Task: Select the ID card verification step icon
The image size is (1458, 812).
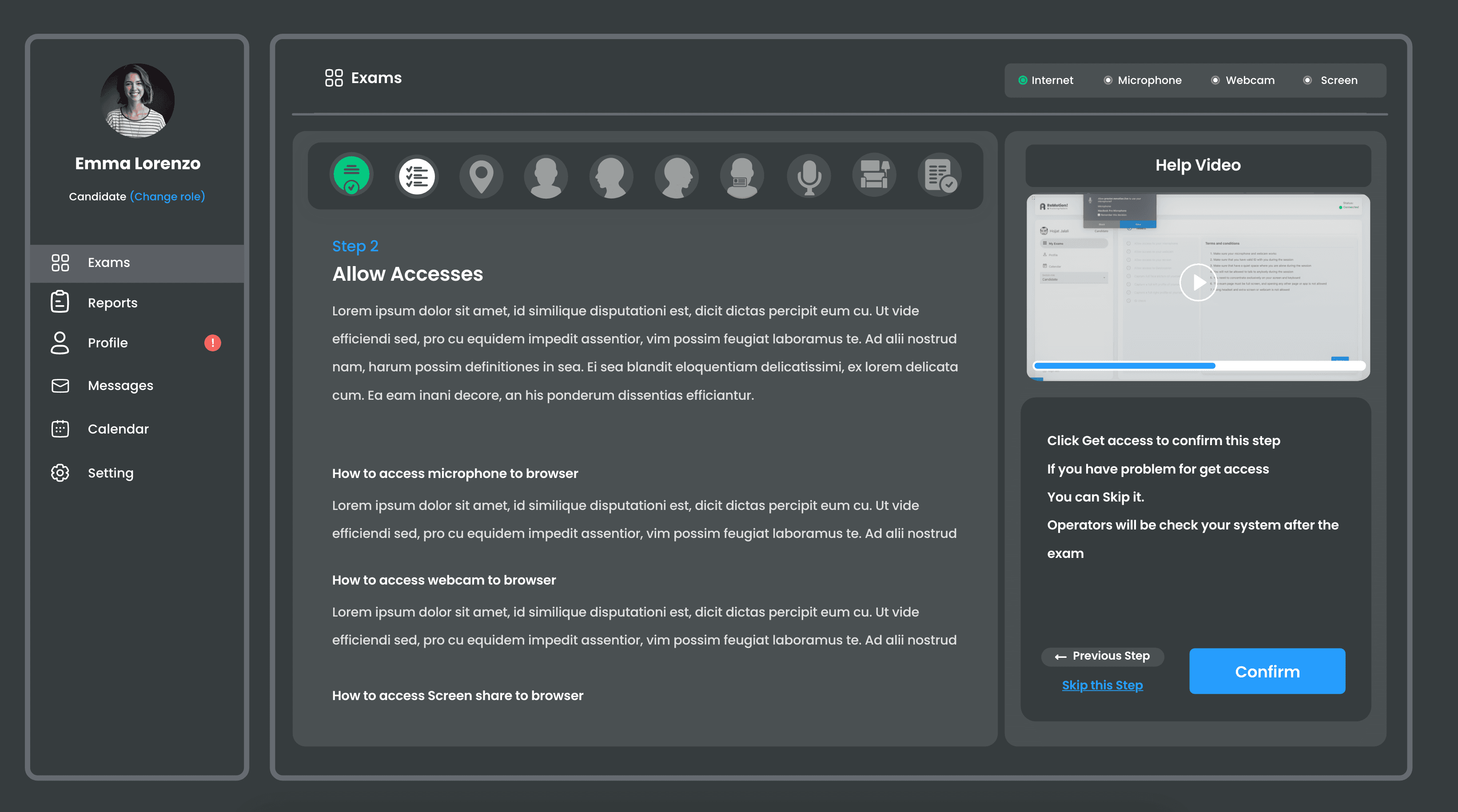Action: [741, 175]
